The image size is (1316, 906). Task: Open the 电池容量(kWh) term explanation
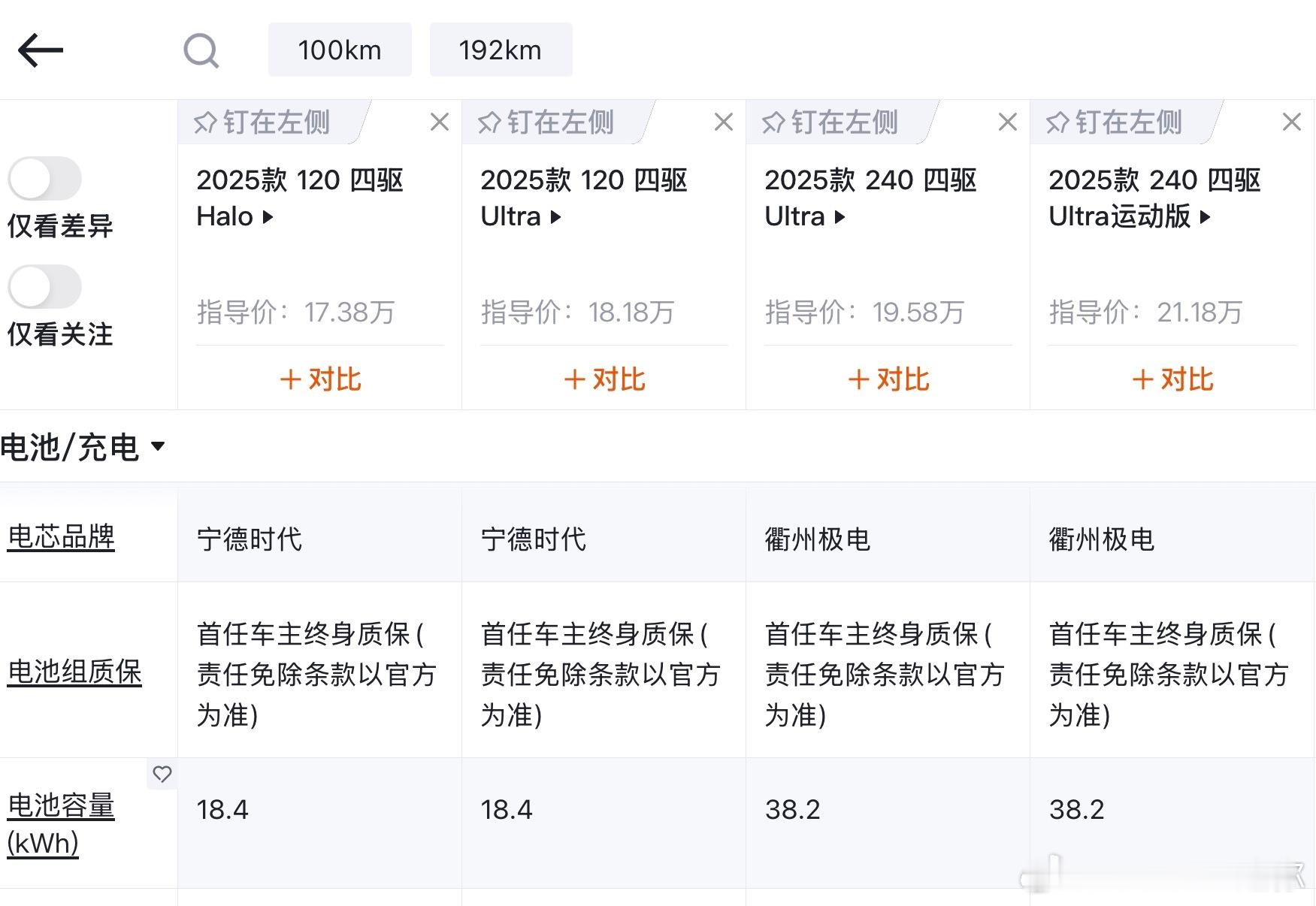(61, 824)
